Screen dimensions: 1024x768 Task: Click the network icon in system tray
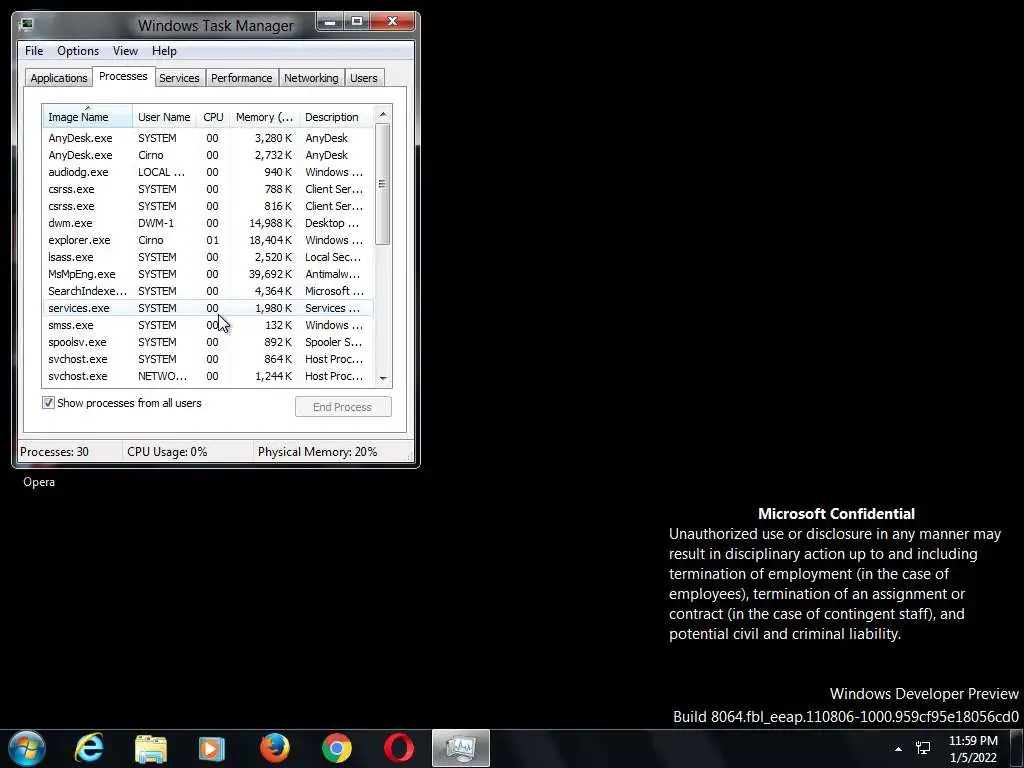pyautogui.click(x=923, y=748)
